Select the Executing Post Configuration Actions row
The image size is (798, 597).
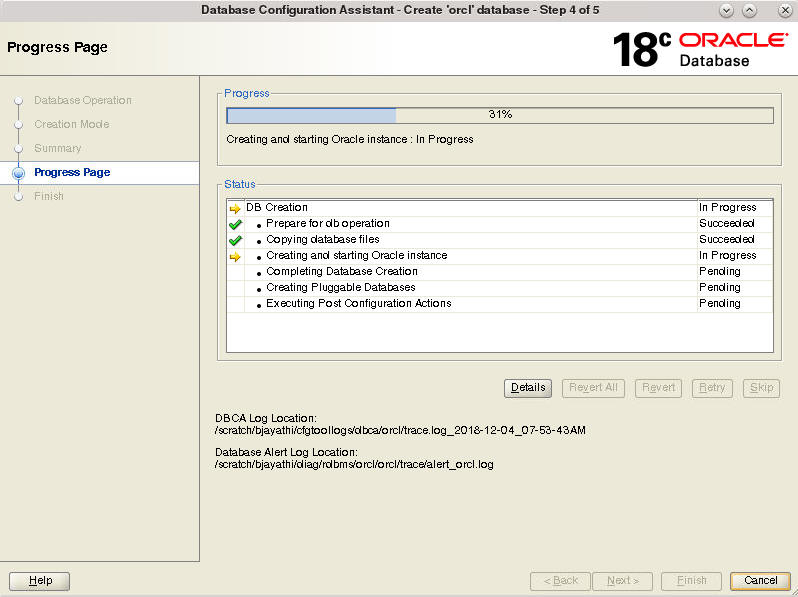[x=500, y=304]
